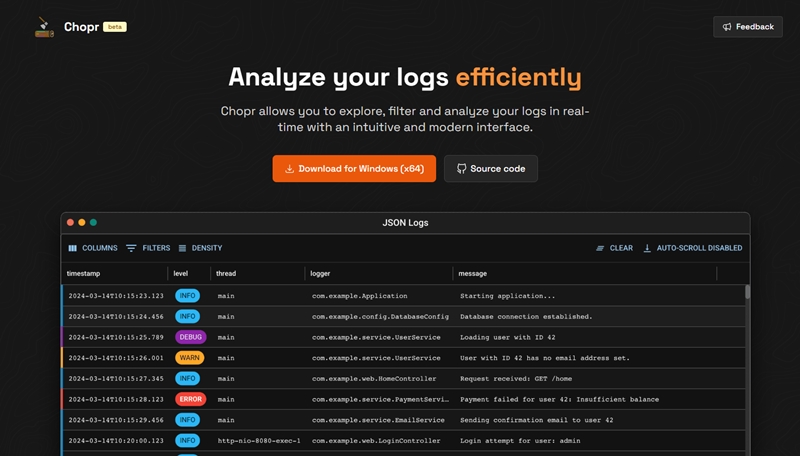
Task: Click Download for Windows (x64) button
Action: point(355,169)
